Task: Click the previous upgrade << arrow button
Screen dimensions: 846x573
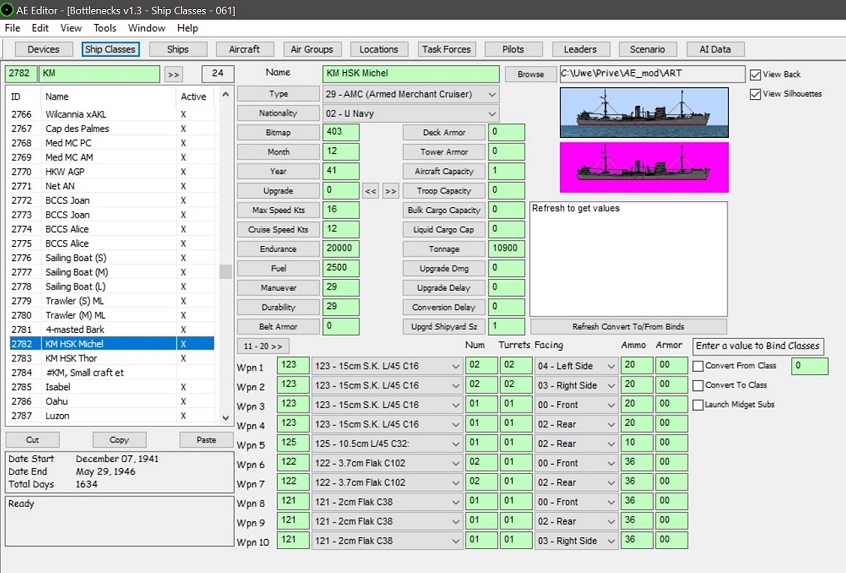Action: point(370,191)
